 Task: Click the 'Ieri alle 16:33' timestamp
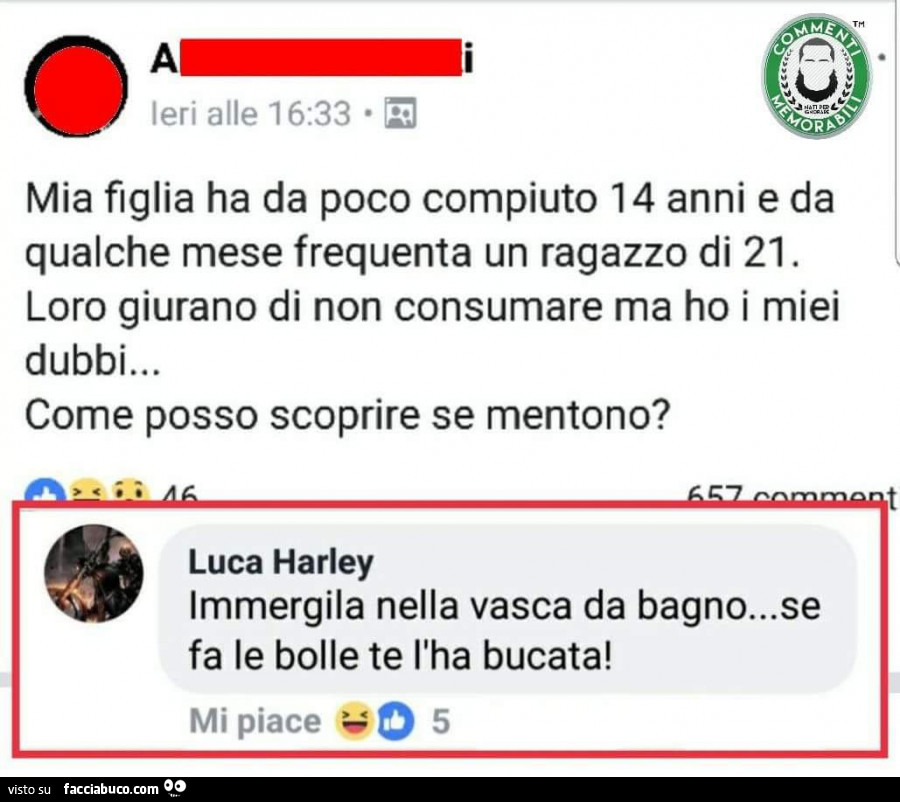coord(250,113)
